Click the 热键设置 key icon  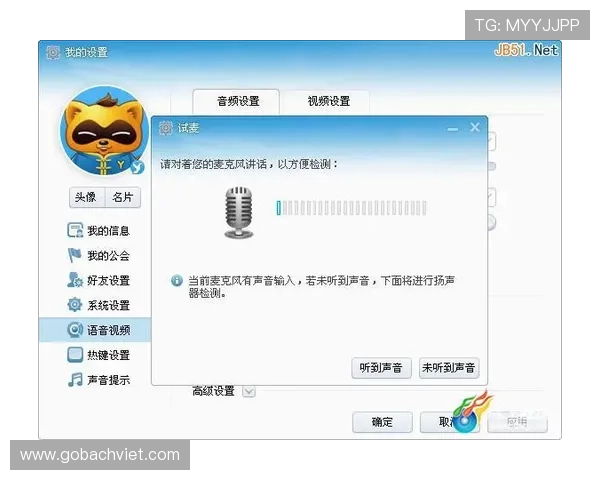coord(75,354)
